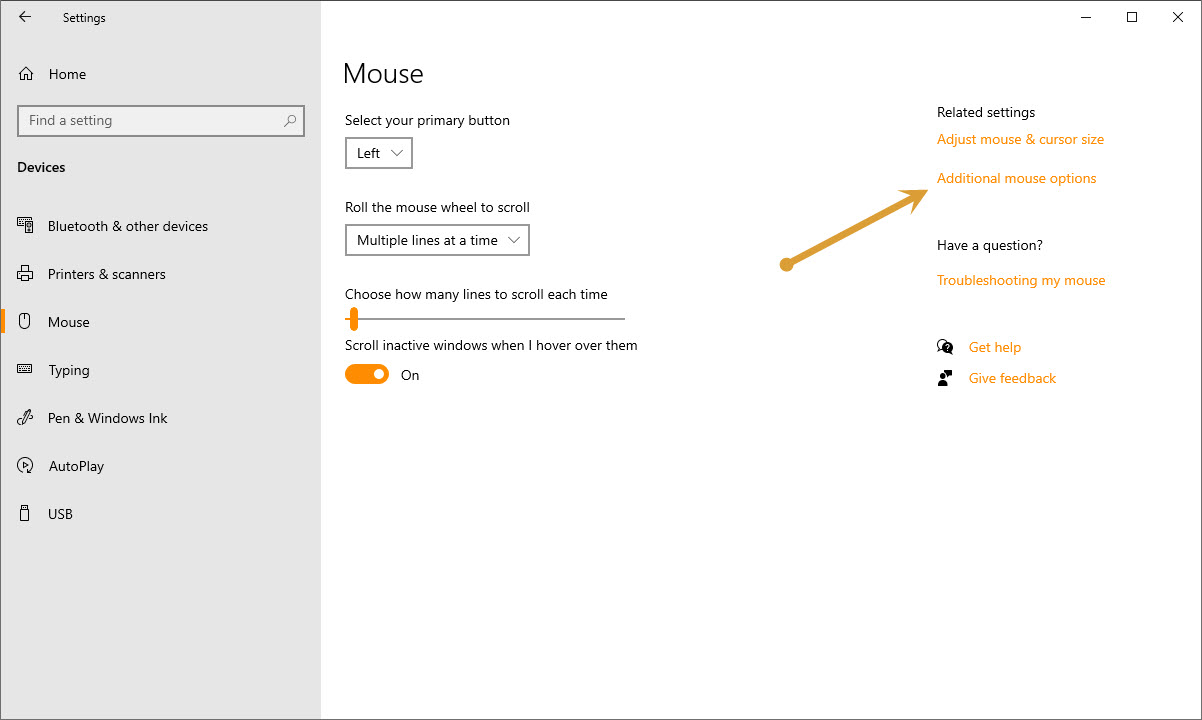Click the Pen & Windows Ink icon

click(26, 418)
